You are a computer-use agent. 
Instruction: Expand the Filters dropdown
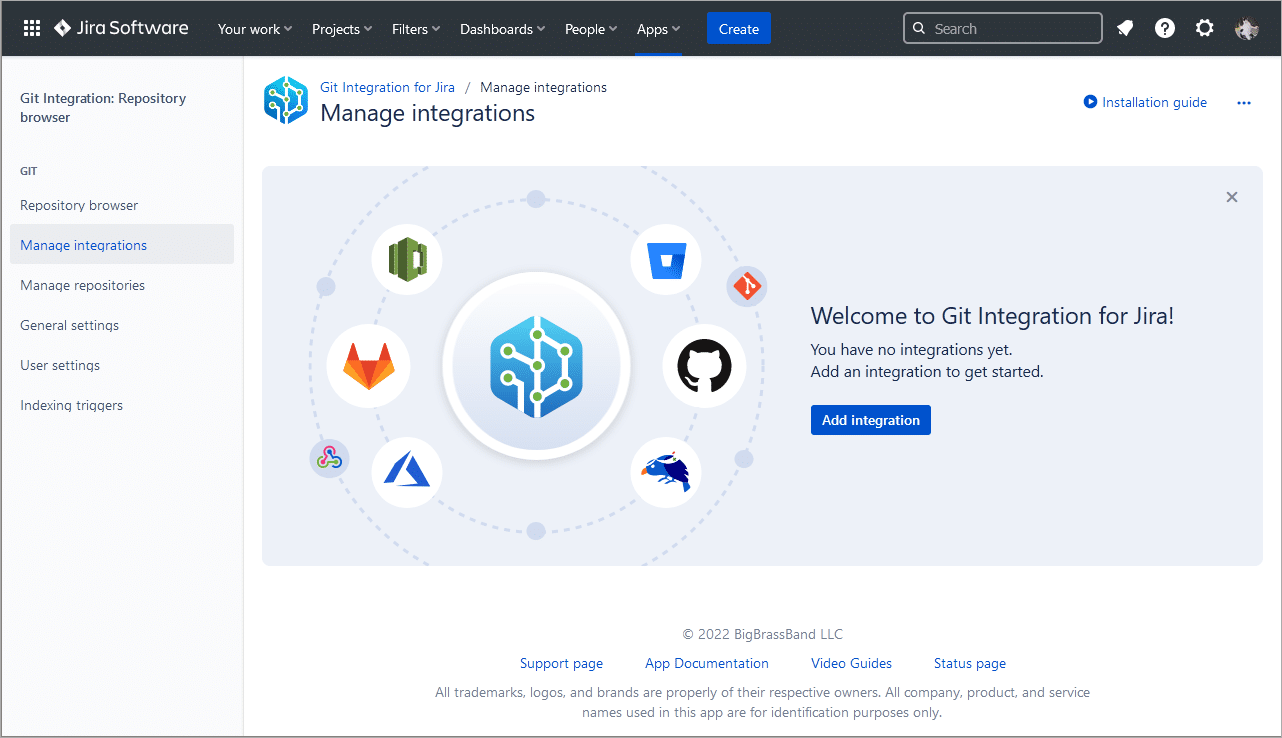click(416, 29)
